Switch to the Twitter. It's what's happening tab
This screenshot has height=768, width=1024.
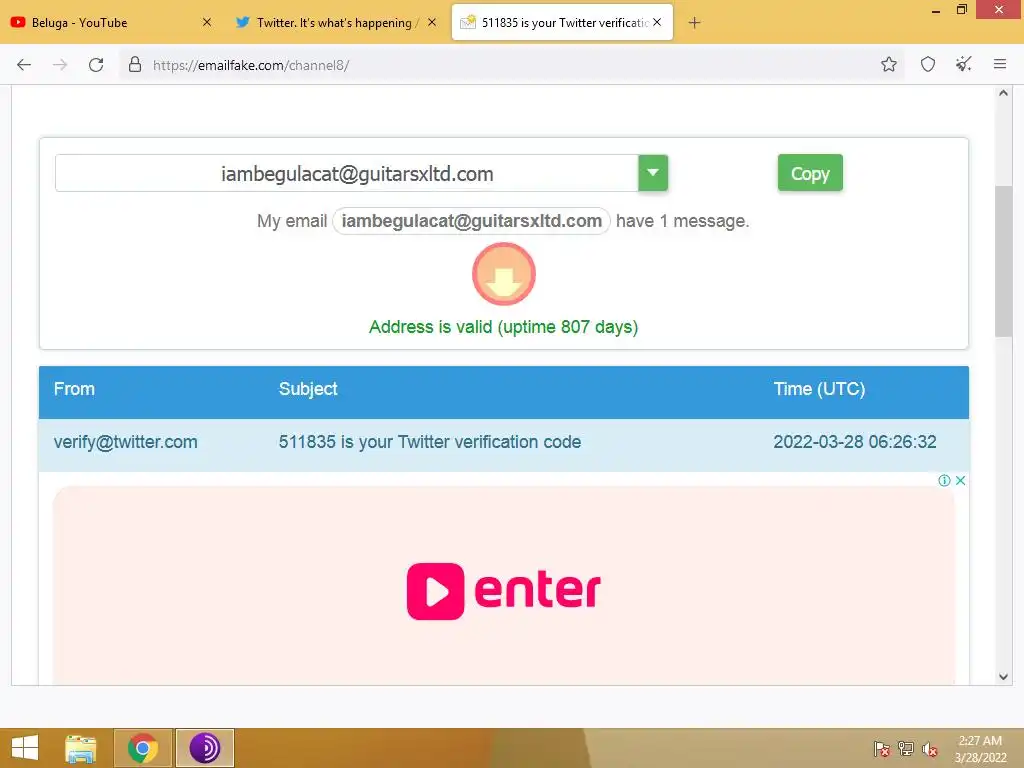pyautogui.click(x=336, y=22)
